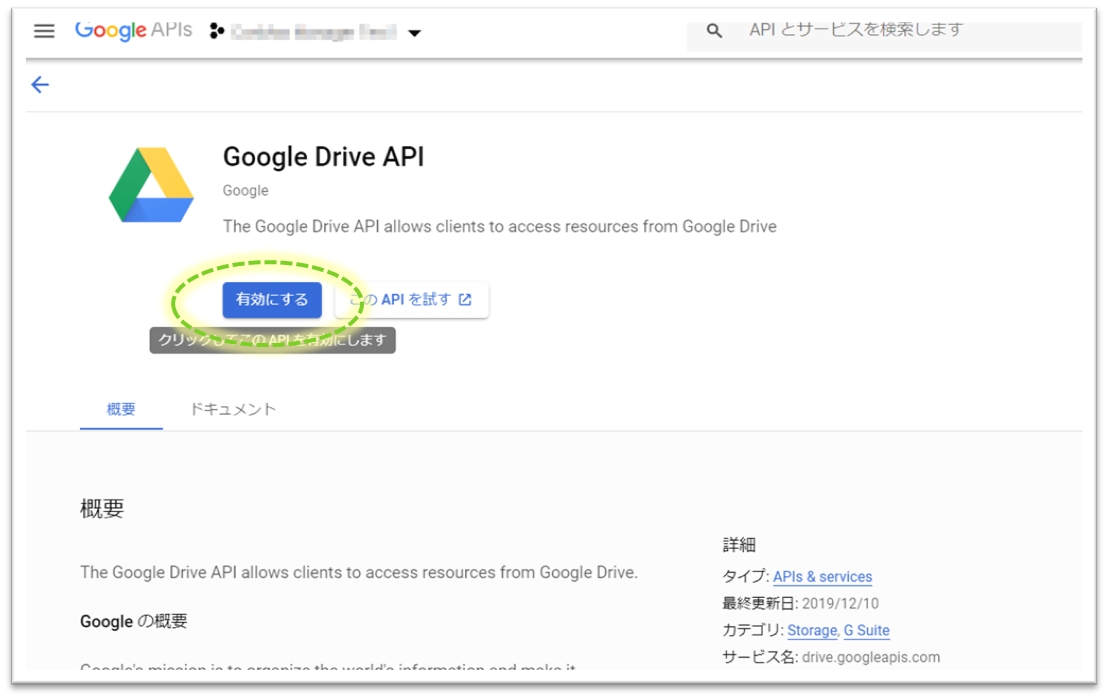The height and width of the screenshot is (699, 1108).
Task: Click the Google Drive API page title
Action: click(x=323, y=157)
